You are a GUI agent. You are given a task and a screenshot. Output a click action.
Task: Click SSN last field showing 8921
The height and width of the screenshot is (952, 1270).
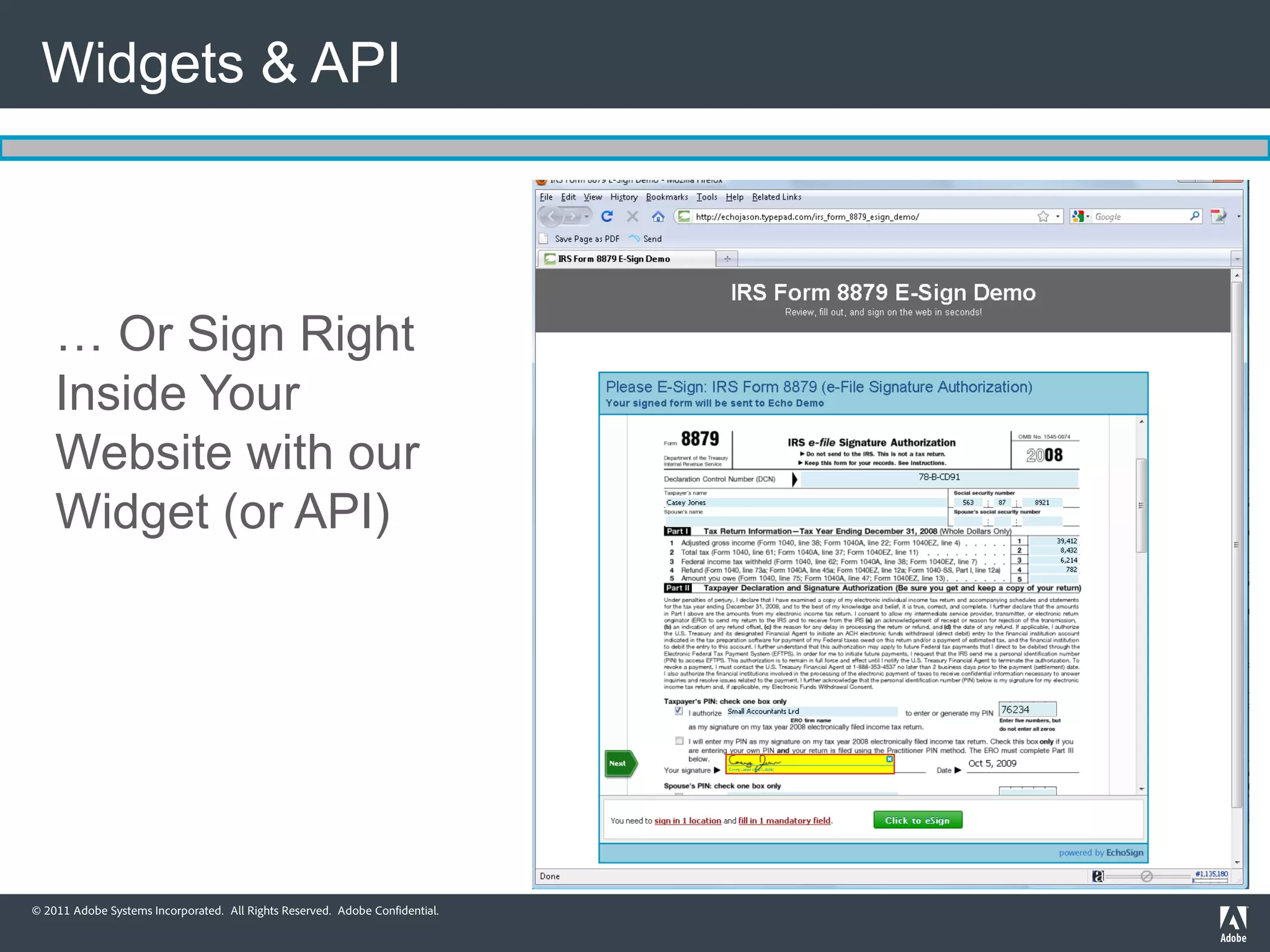tap(1041, 503)
